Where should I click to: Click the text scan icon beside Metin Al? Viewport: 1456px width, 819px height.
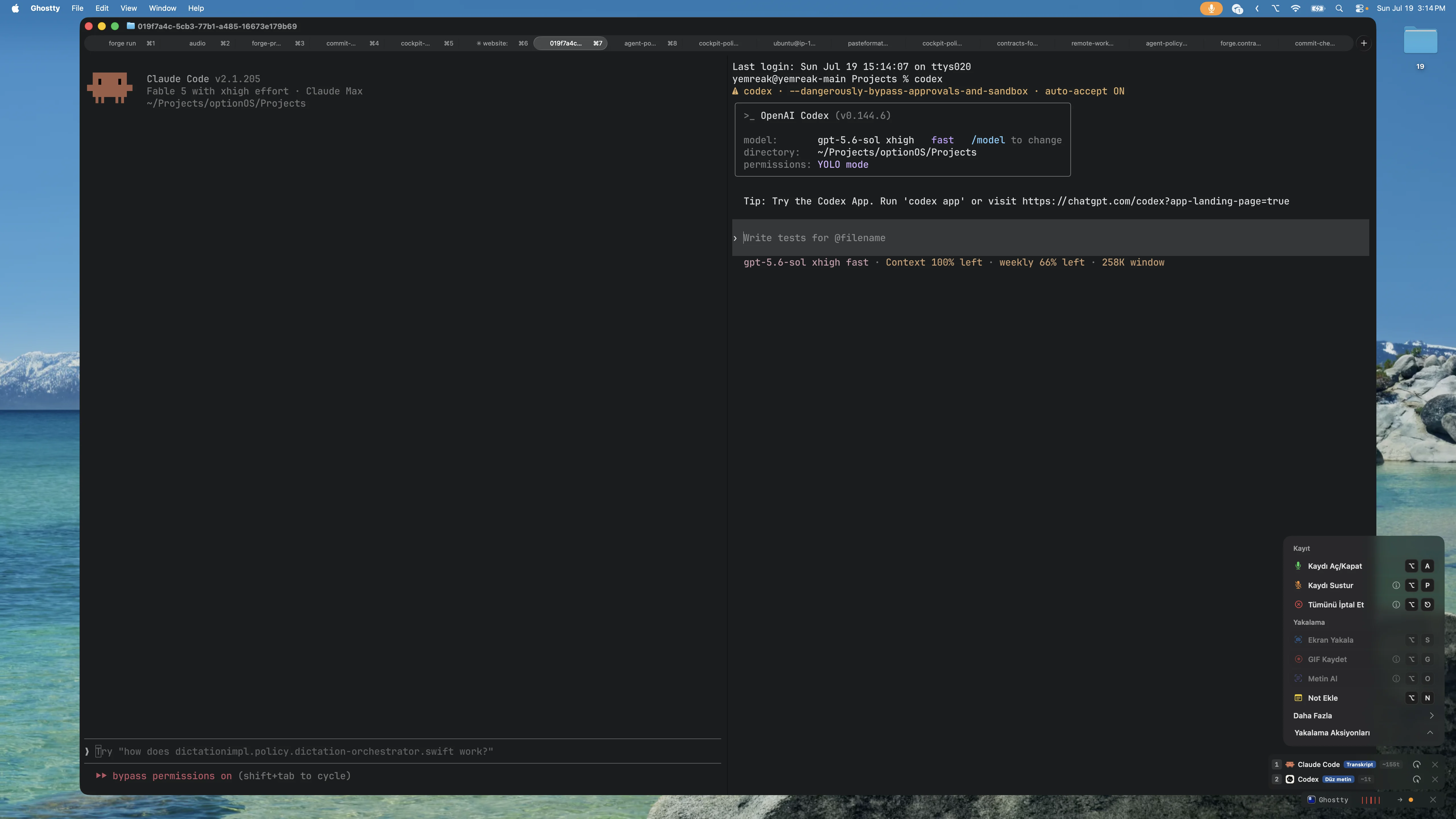coord(1298,678)
